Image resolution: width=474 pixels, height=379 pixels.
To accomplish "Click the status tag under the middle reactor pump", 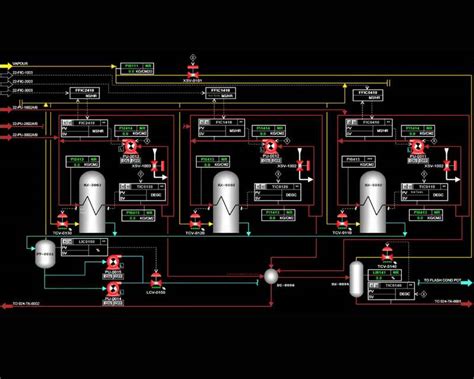I will click(x=270, y=160).
